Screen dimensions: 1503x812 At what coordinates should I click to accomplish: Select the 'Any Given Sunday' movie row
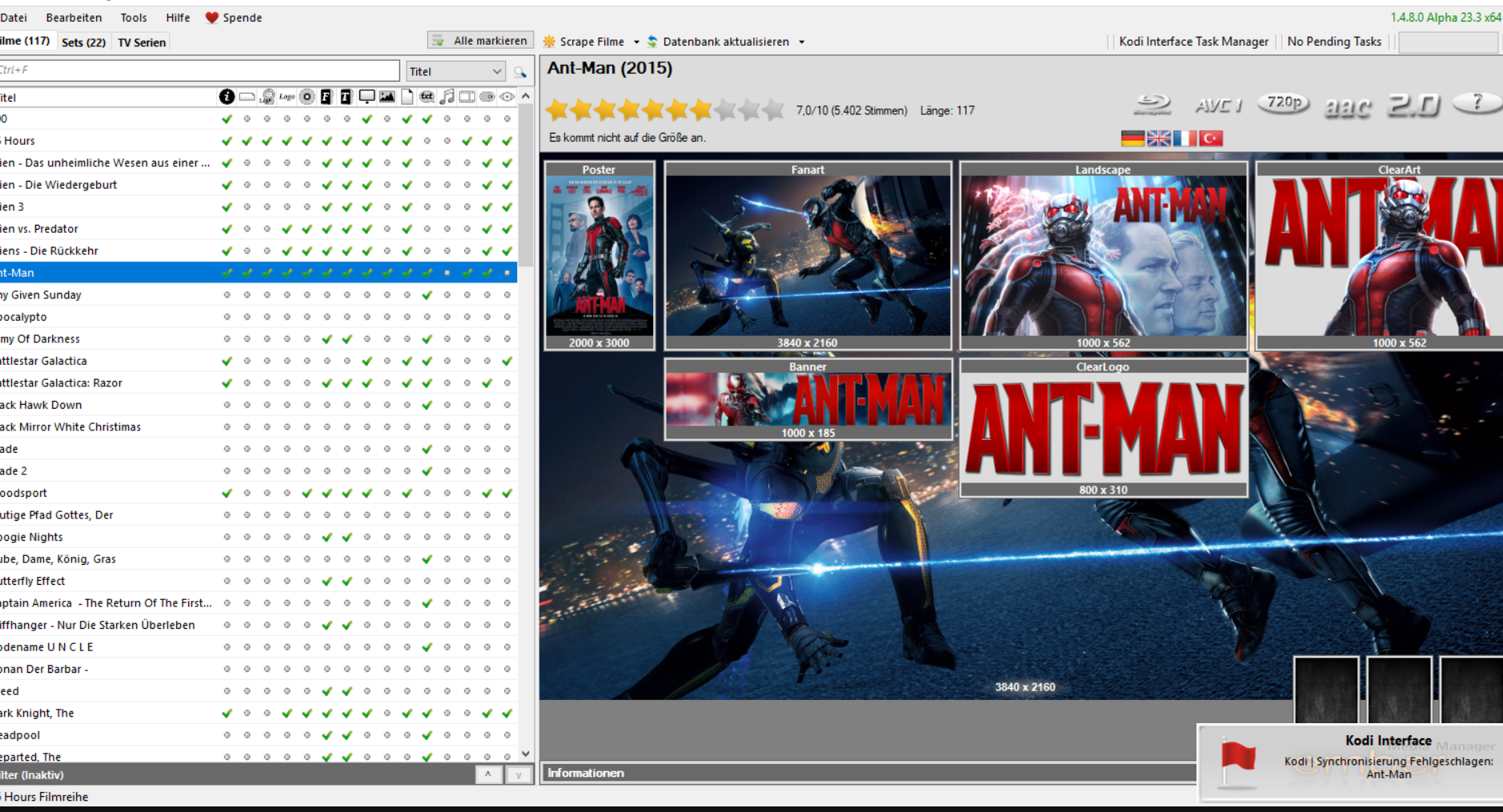[x=258, y=294]
